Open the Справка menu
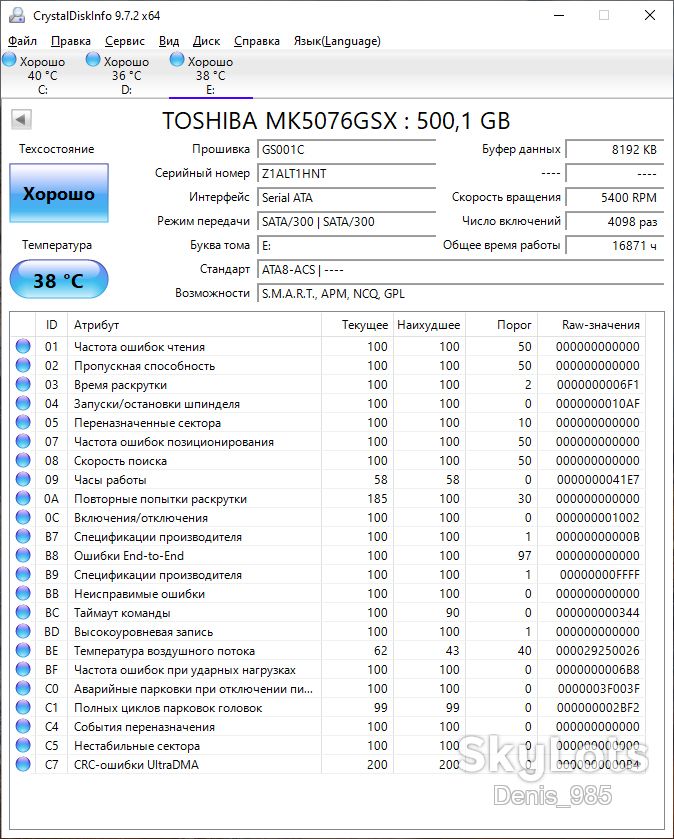 [257, 41]
